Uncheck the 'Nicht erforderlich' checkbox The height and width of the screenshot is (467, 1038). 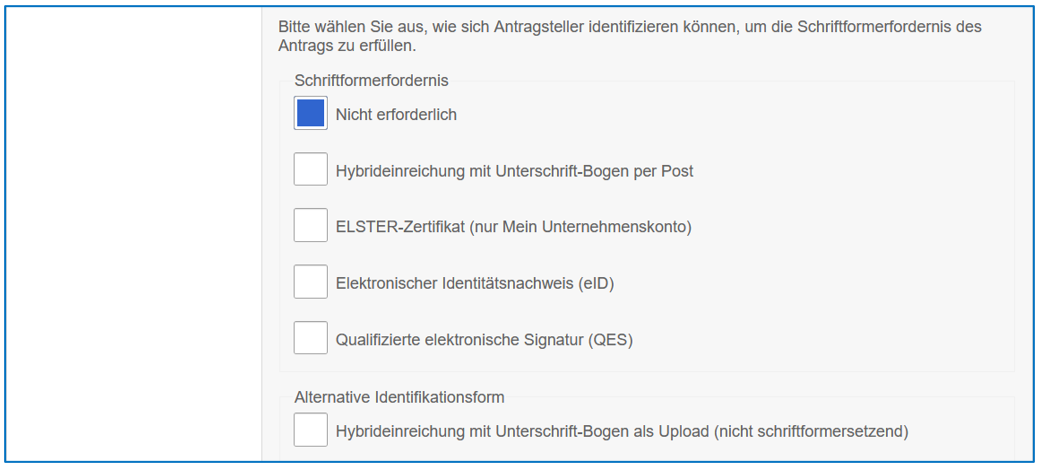click(x=311, y=113)
